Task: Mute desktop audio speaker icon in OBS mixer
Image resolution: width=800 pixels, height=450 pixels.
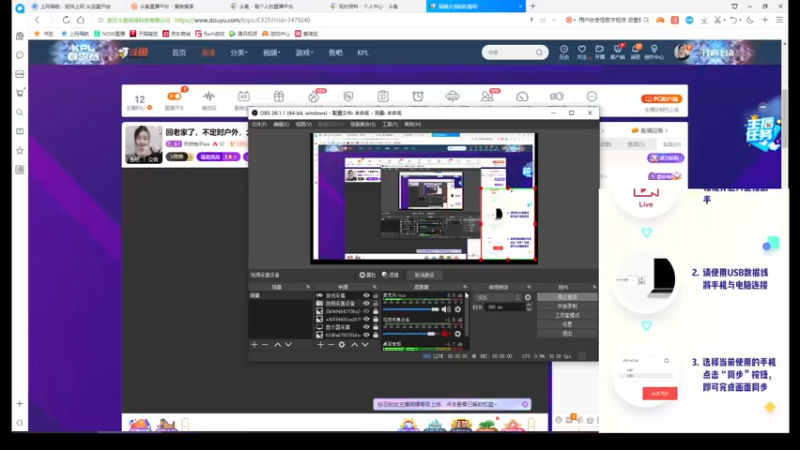Action: tap(446, 309)
